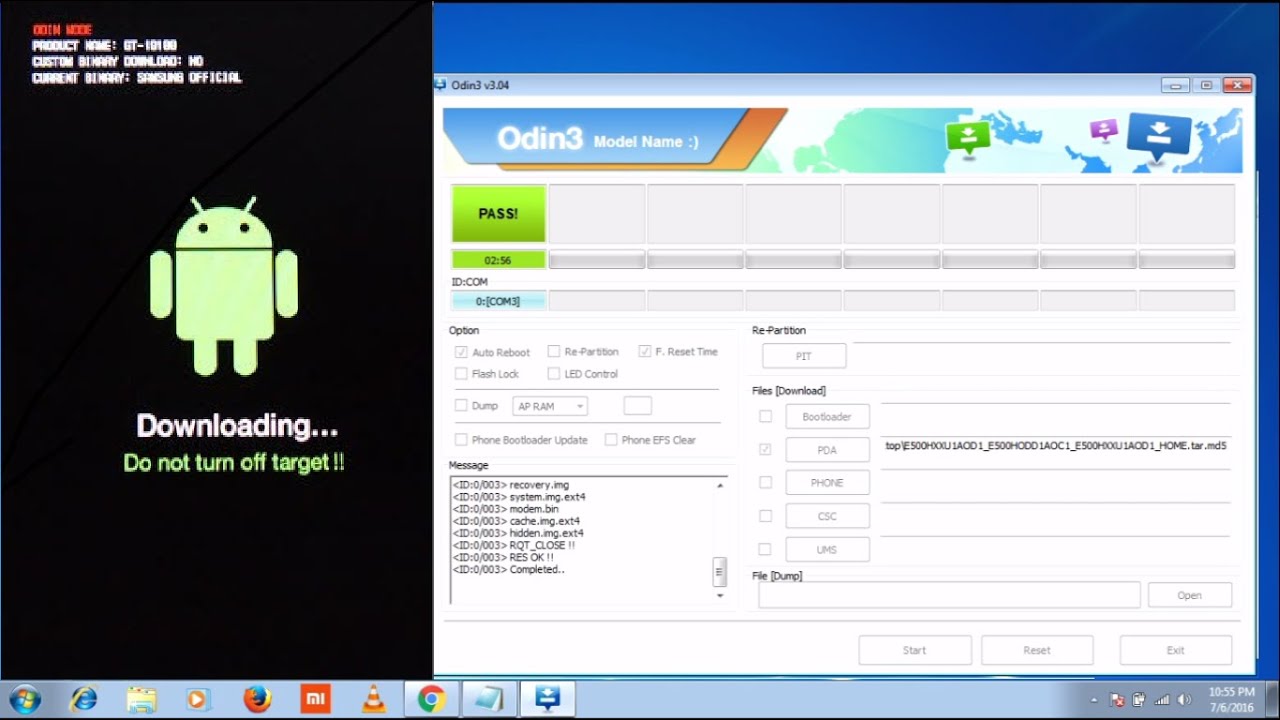The width and height of the screenshot is (1280, 720).
Task: Click the green 02:56 progress bar
Action: (498, 260)
